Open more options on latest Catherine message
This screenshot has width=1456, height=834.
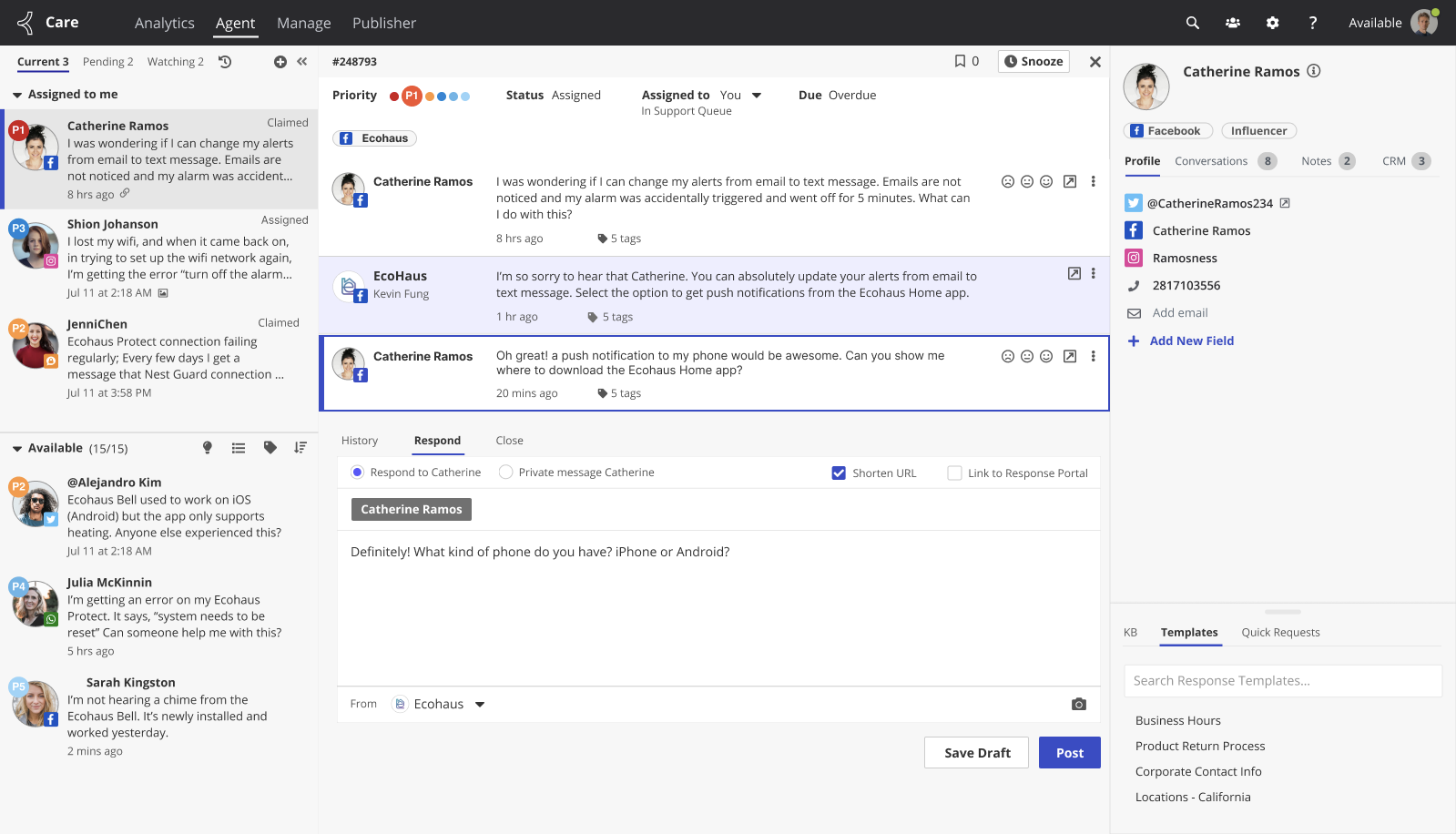click(1093, 356)
